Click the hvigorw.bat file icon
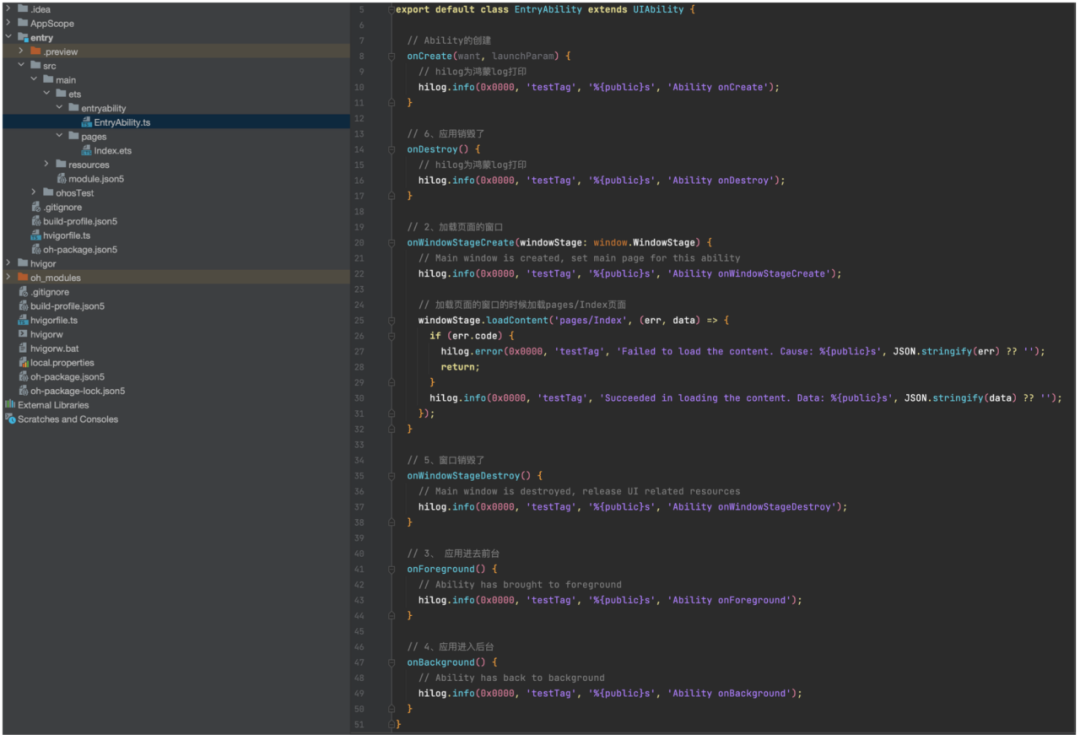This screenshot has width=1080, height=735. [23, 348]
